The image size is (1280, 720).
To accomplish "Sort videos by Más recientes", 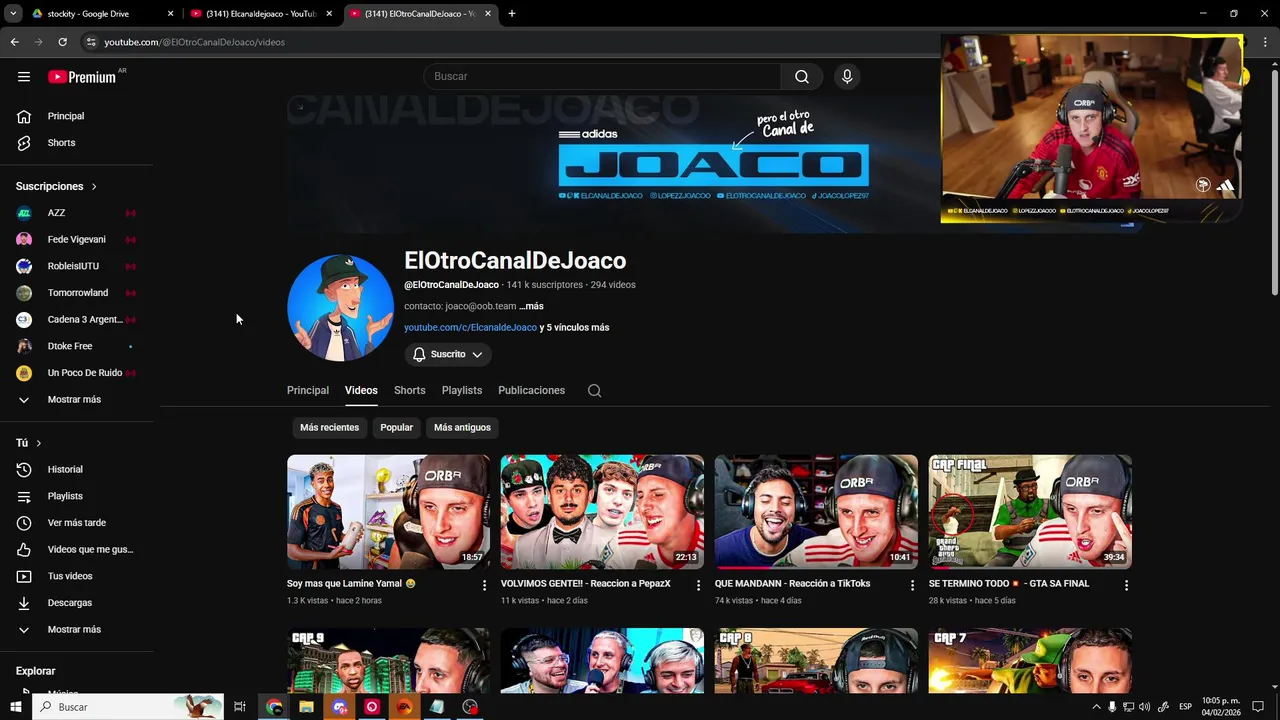I will point(329,428).
